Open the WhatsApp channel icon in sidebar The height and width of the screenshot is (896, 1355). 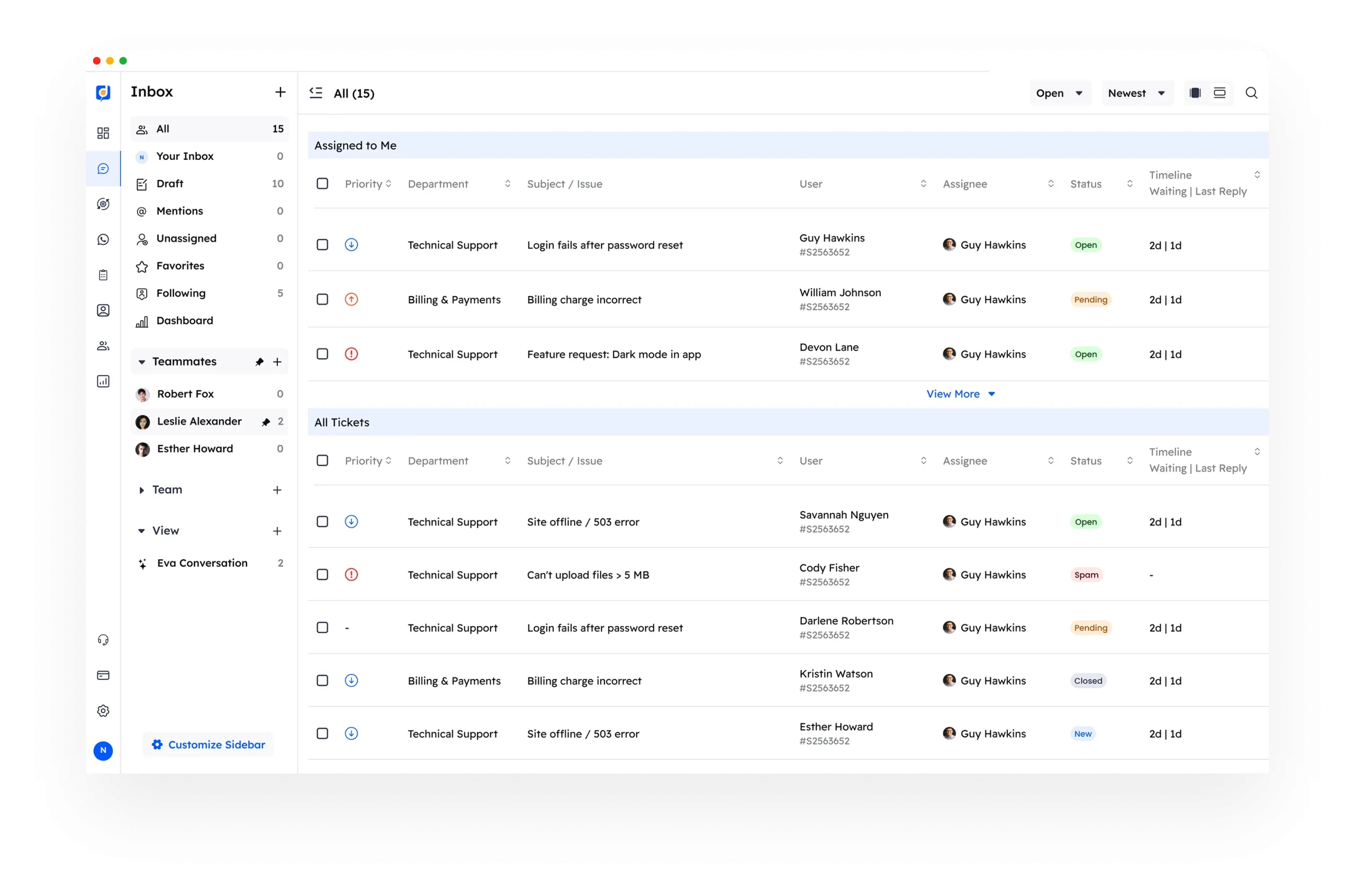click(103, 239)
